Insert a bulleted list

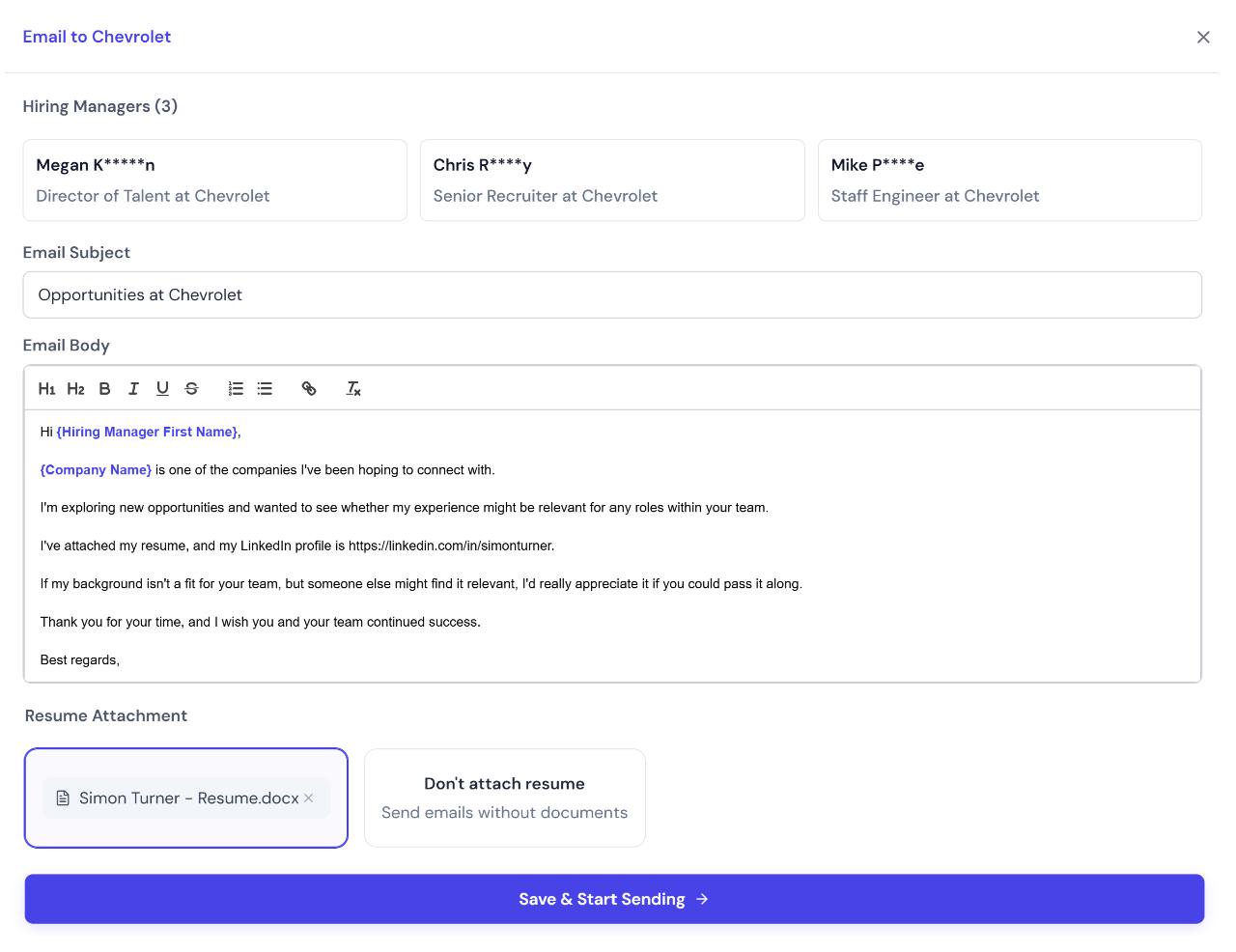click(265, 388)
